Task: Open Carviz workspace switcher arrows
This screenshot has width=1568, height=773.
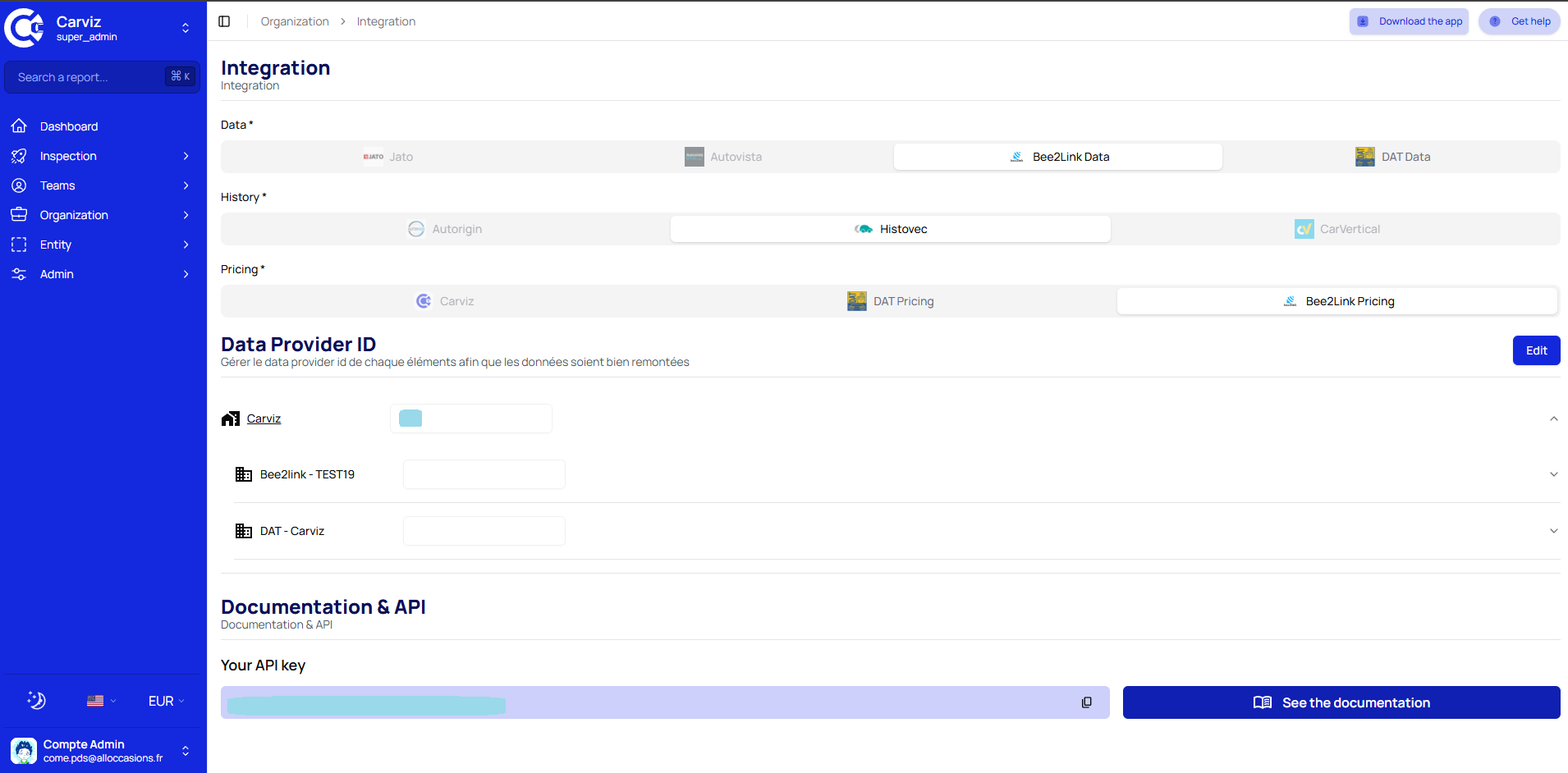Action: pyautogui.click(x=186, y=28)
